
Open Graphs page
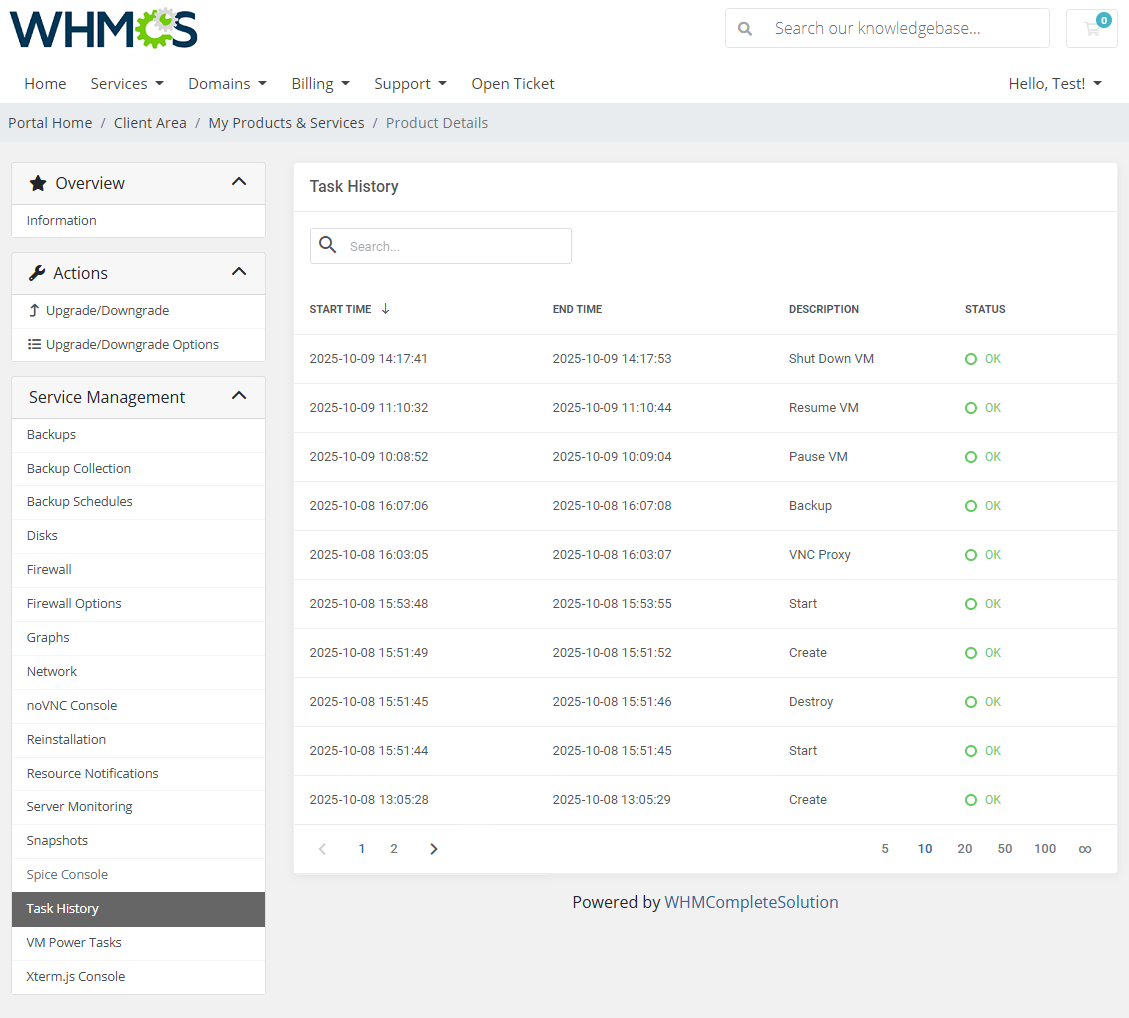click(138, 637)
